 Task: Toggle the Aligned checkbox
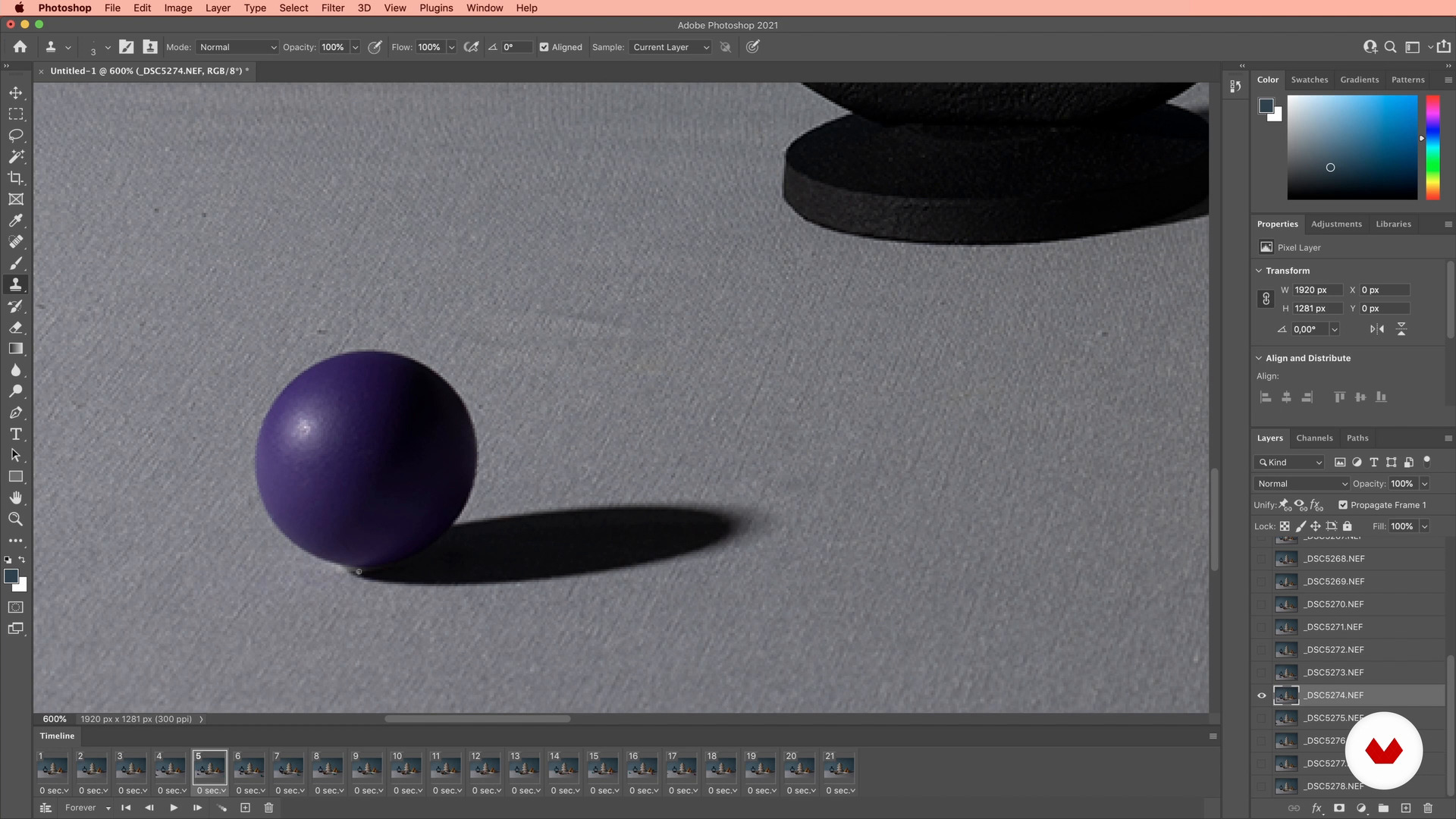tap(544, 47)
